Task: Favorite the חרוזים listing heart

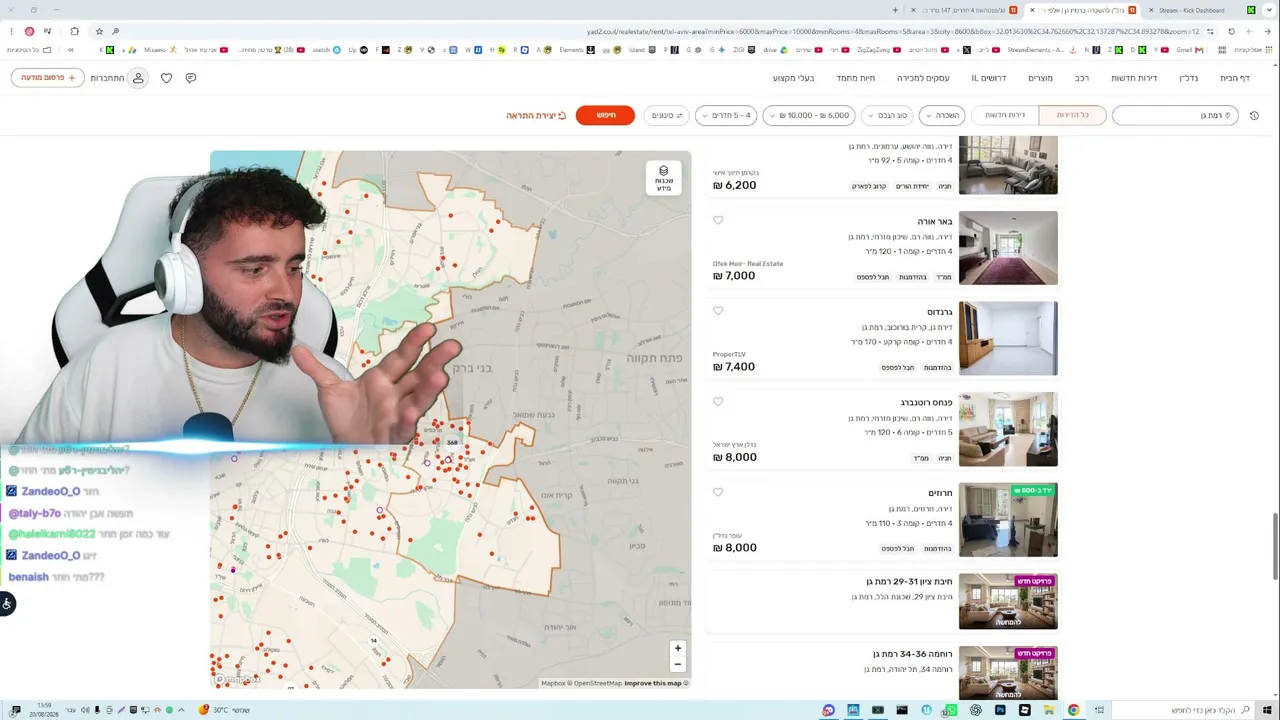Action: point(718,492)
